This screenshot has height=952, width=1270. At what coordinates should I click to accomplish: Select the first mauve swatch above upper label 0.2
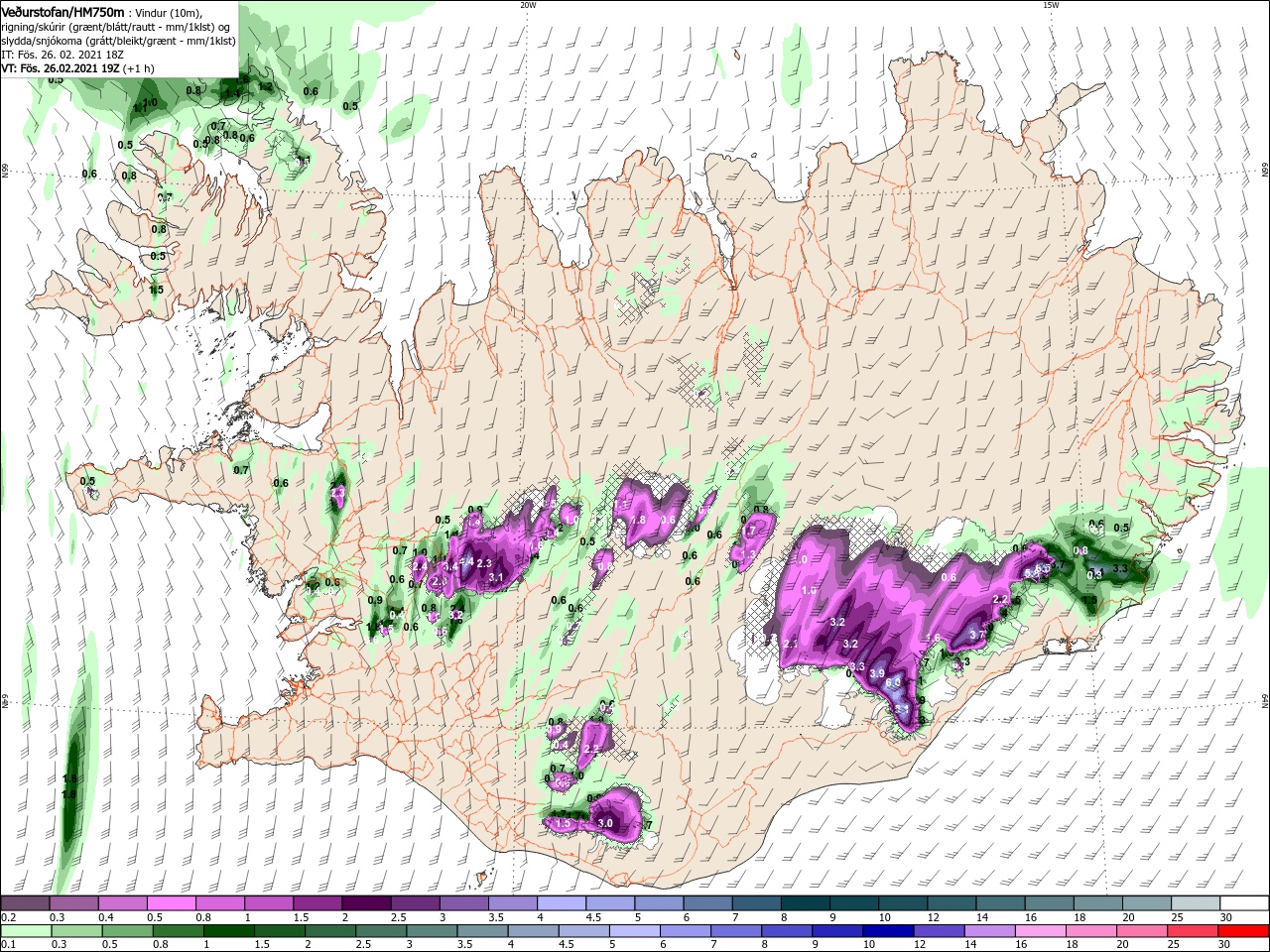pos(25,903)
